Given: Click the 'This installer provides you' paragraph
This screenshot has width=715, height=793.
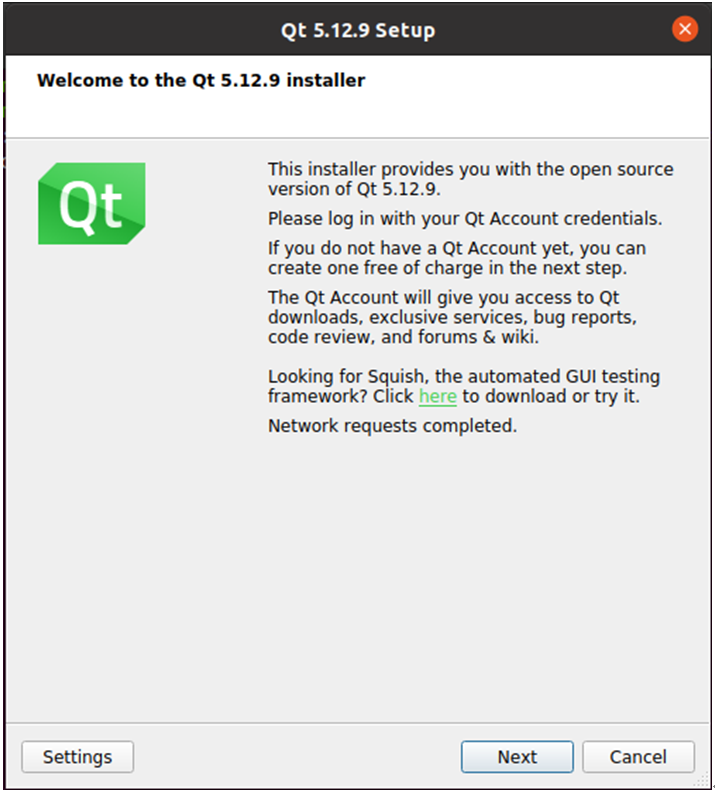Looking at the screenshot, I should coord(470,179).
